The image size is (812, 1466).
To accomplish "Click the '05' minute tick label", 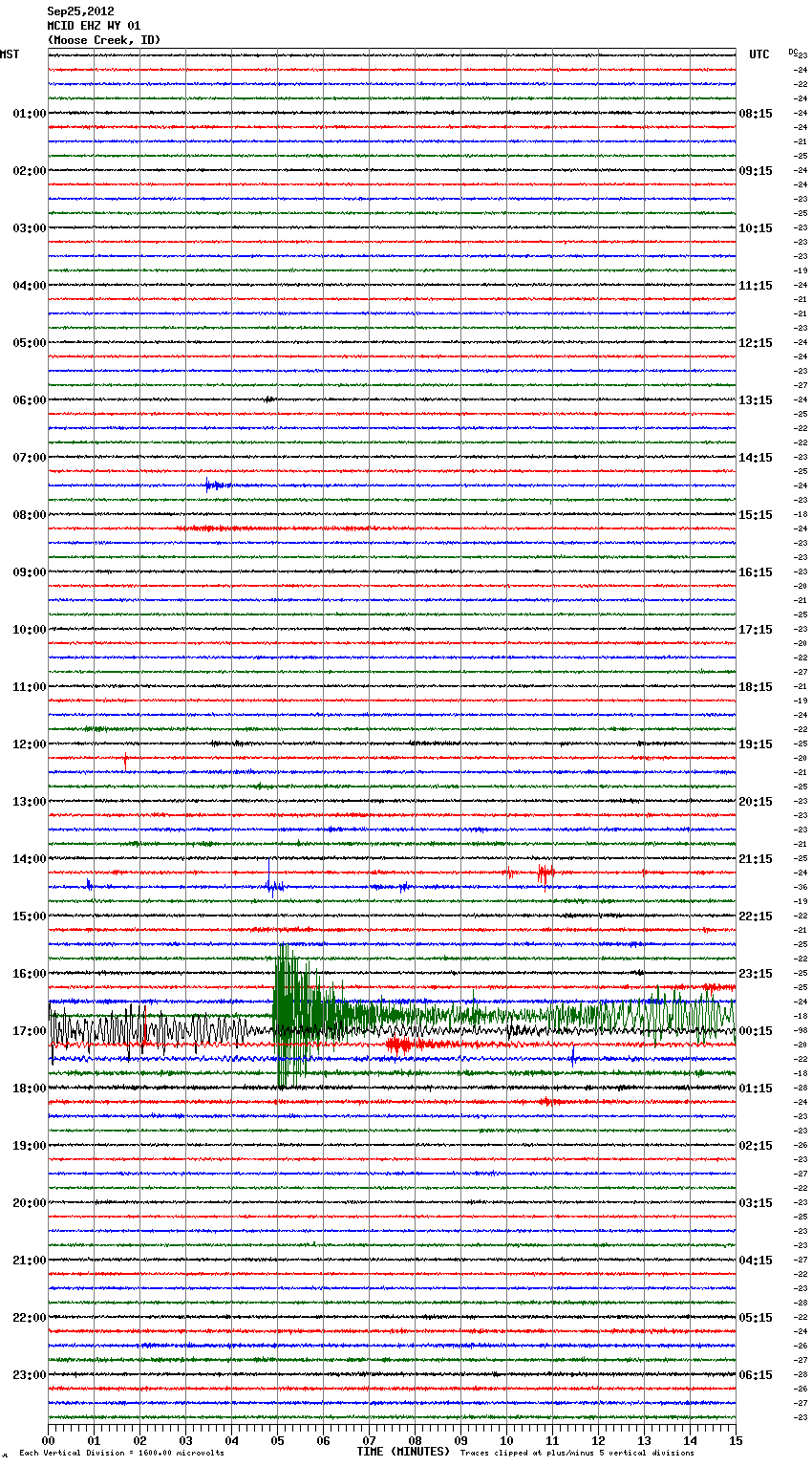I will point(277,1440).
